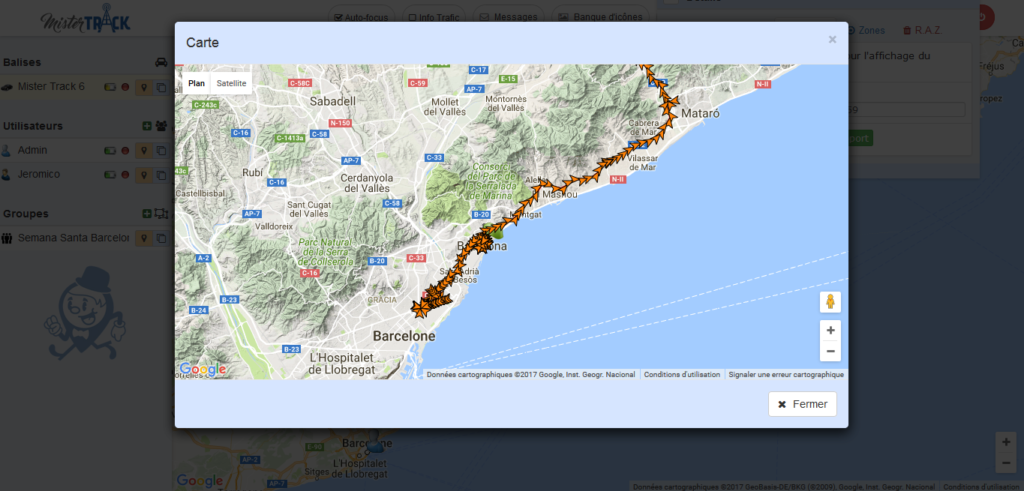Image resolution: width=1024 pixels, height=491 pixels.
Task: Click Signaler une erreur cartographique link
Action: [x=786, y=375]
